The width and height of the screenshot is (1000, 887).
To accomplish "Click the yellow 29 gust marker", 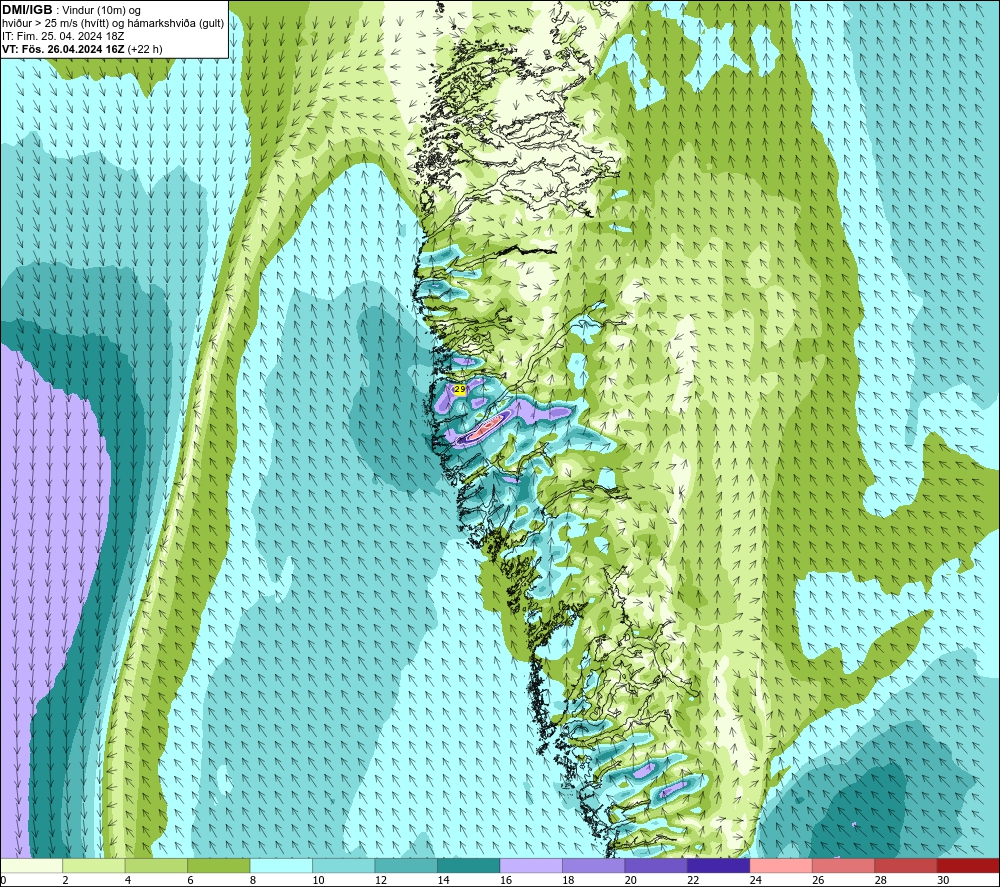I will point(459,388).
